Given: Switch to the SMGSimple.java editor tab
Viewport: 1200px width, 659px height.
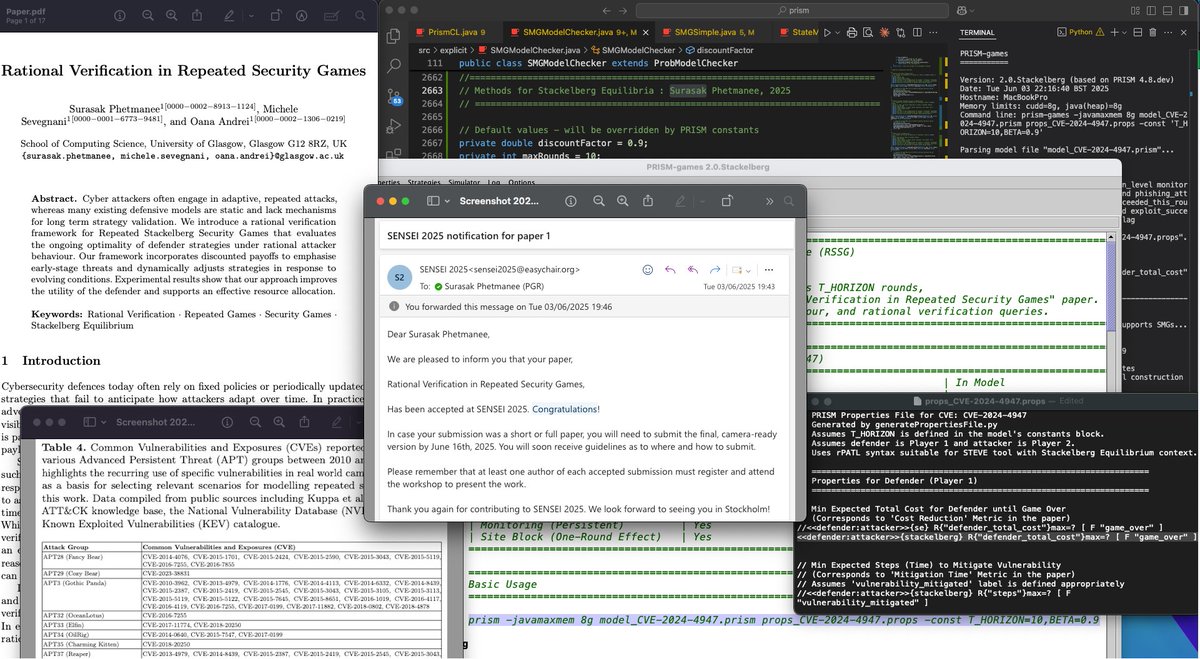Looking at the screenshot, I should pyautogui.click(x=716, y=32).
